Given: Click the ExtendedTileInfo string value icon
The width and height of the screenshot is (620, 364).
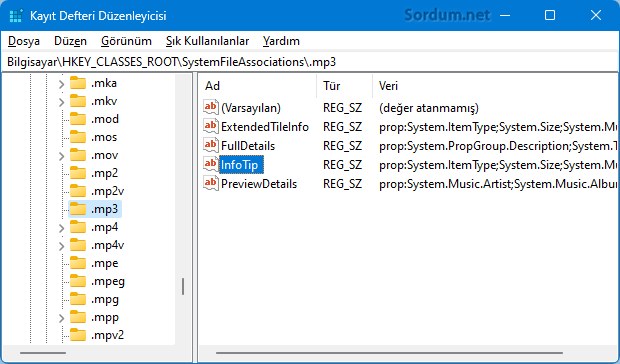Looking at the screenshot, I should pyautogui.click(x=210, y=126).
